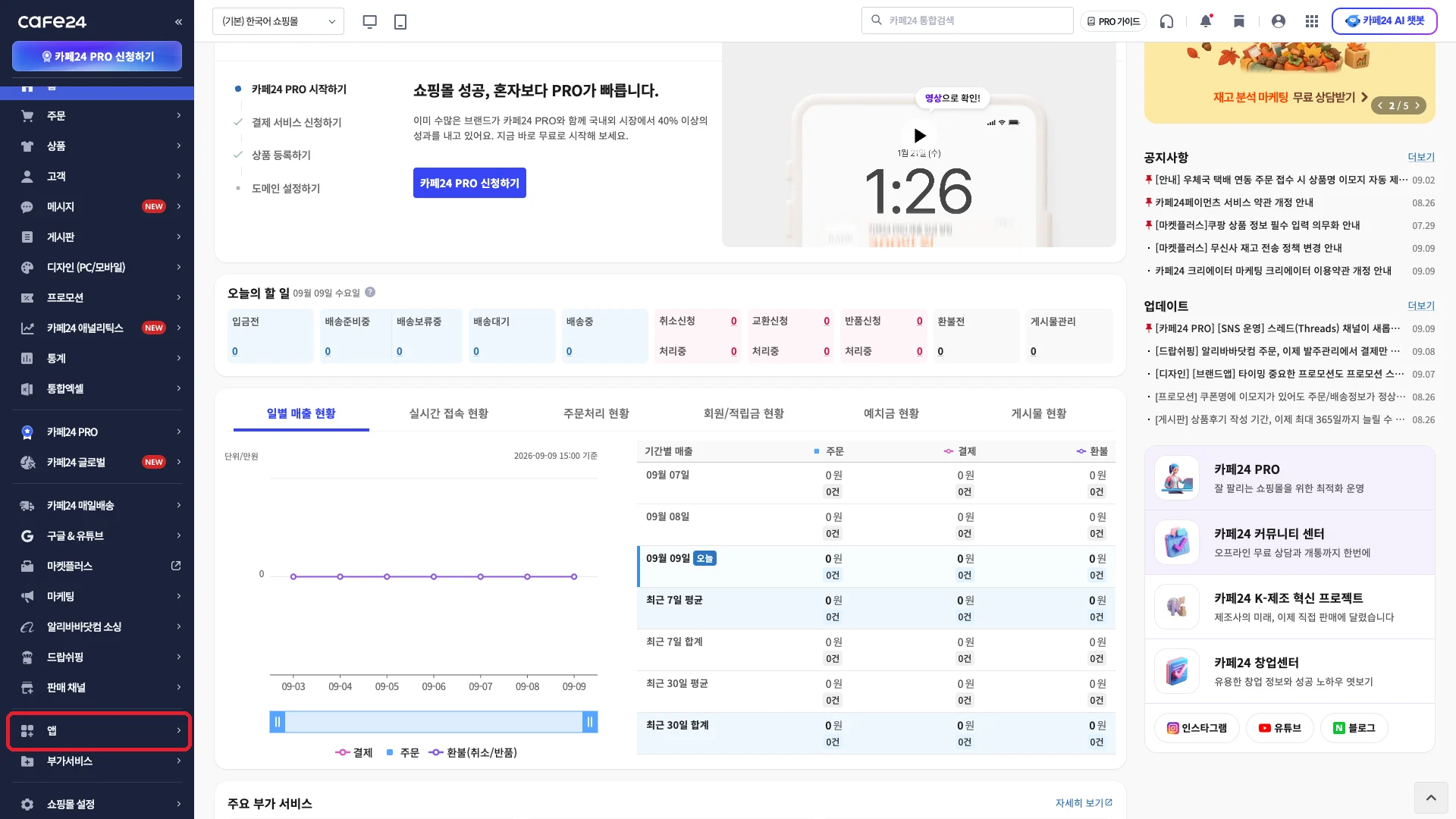Select 주문처리 현황 tab
The width and height of the screenshot is (1456, 819).
pos(596,413)
